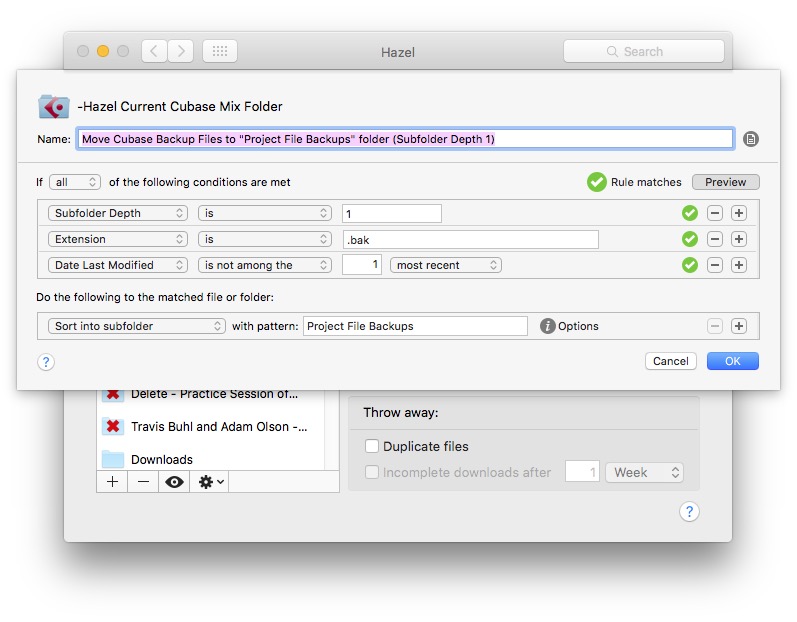Click the Cubase folder icon in rule header
Viewport: 797px width, 622px height.
53,106
